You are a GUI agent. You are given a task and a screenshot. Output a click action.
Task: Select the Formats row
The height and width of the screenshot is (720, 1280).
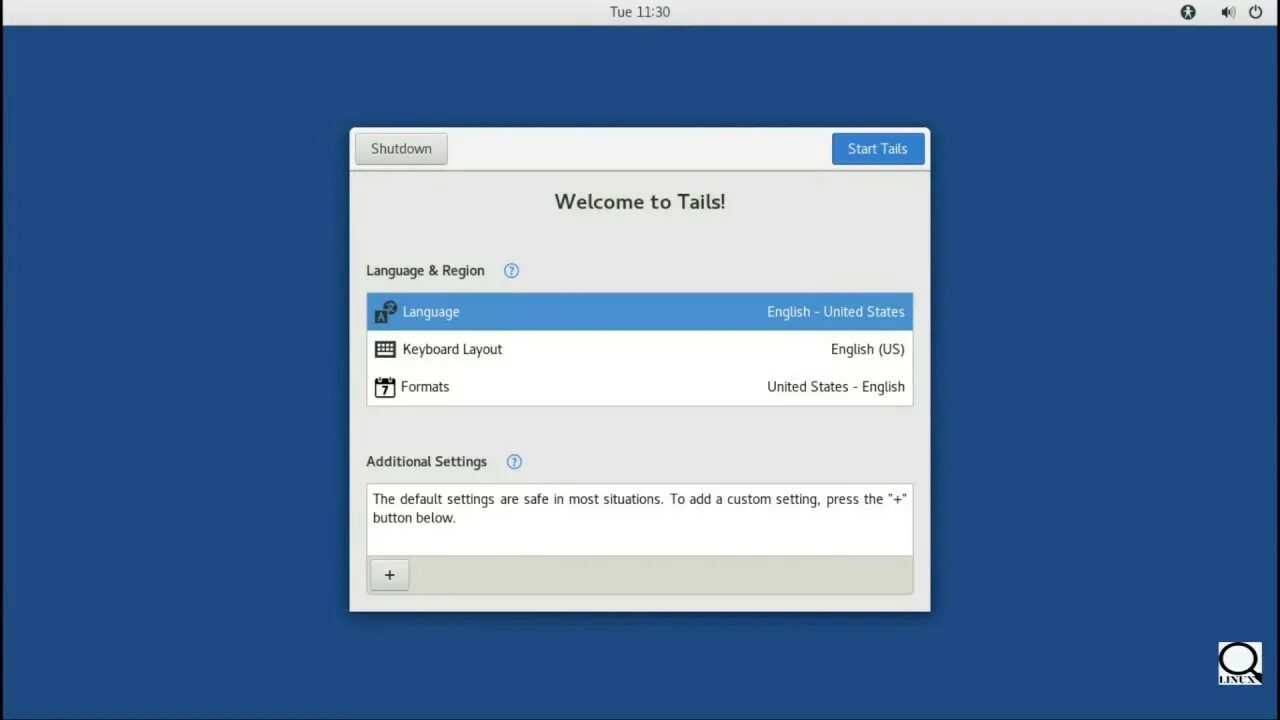(640, 387)
